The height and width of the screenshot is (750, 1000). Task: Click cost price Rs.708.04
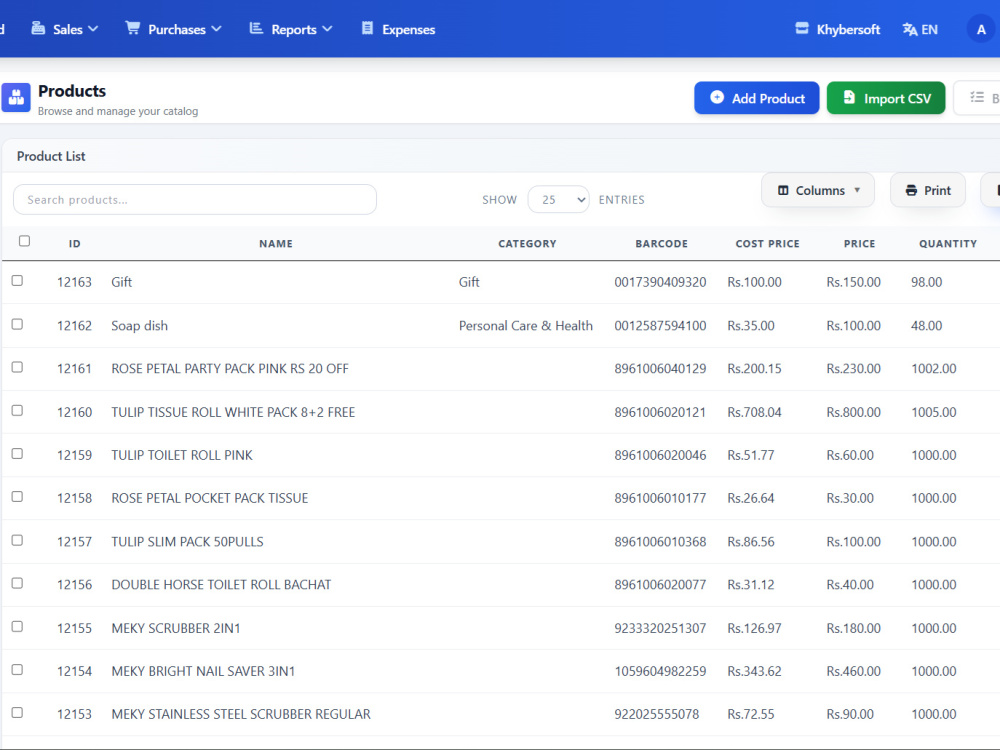pyautogui.click(x=754, y=412)
